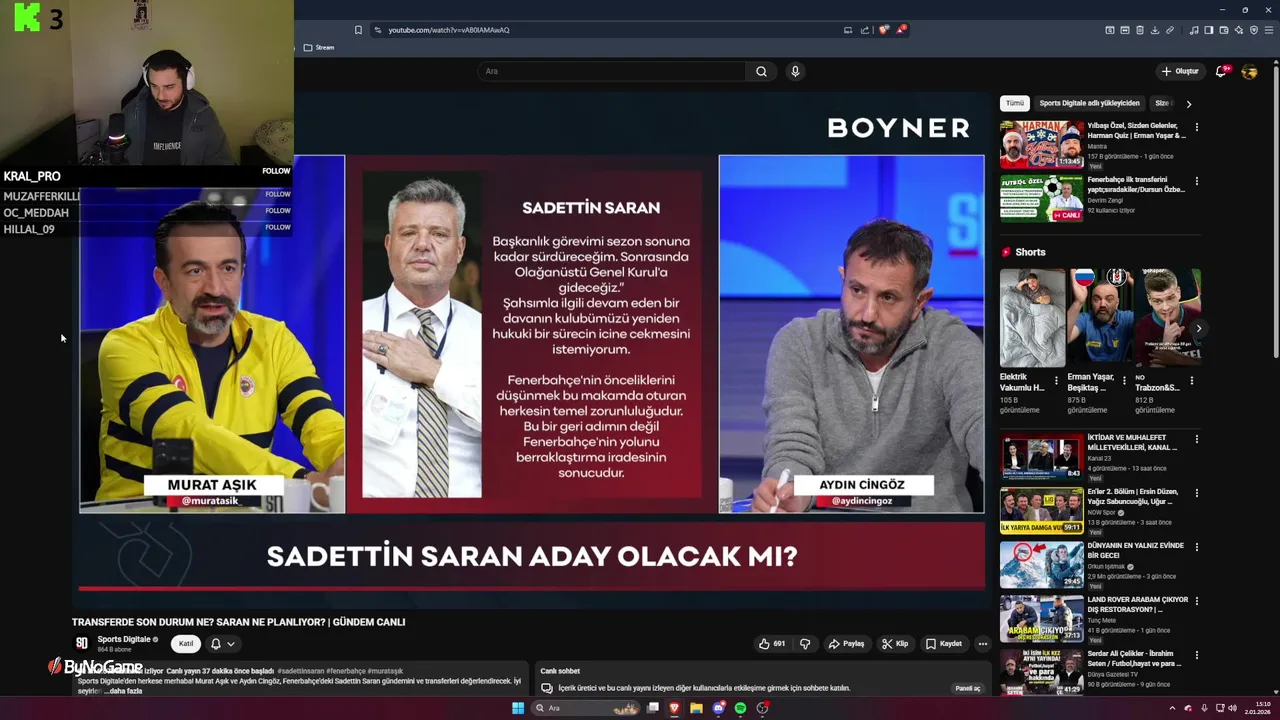The width and height of the screenshot is (1280, 720).
Task: Open the three-dot more actions under video
Action: click(x=983, y=644)
